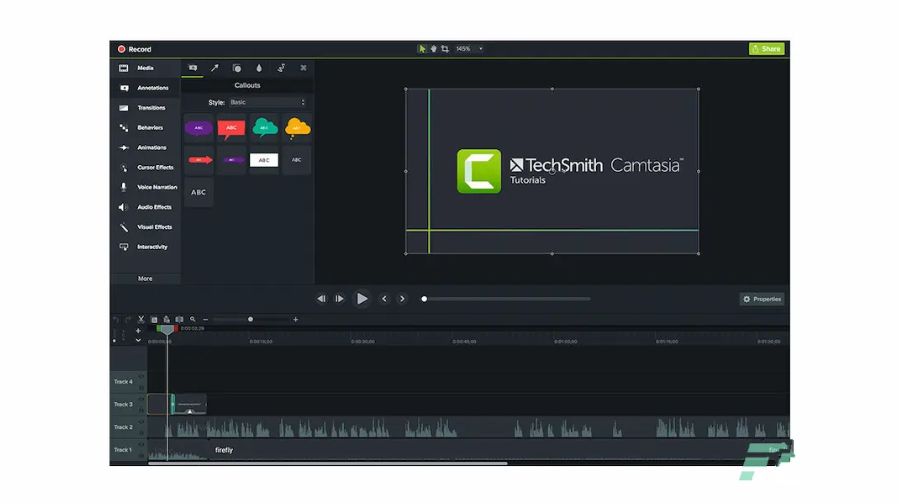This screenshot has width=899, height=504.
Task: Click the green Share button
Action: click(767, 49)
